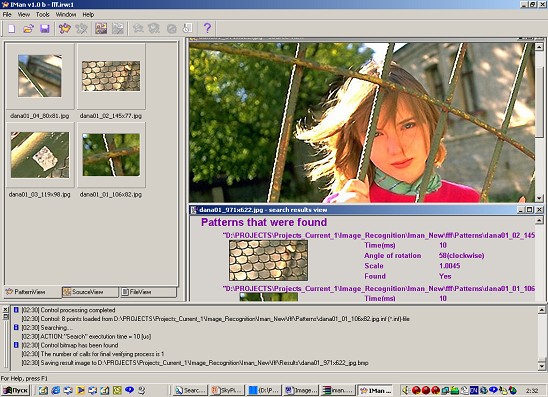The image size is (548, 397).
Task: Select pattern thumbnail dana01_03_119x98.jpg
Action: point(39,155)
